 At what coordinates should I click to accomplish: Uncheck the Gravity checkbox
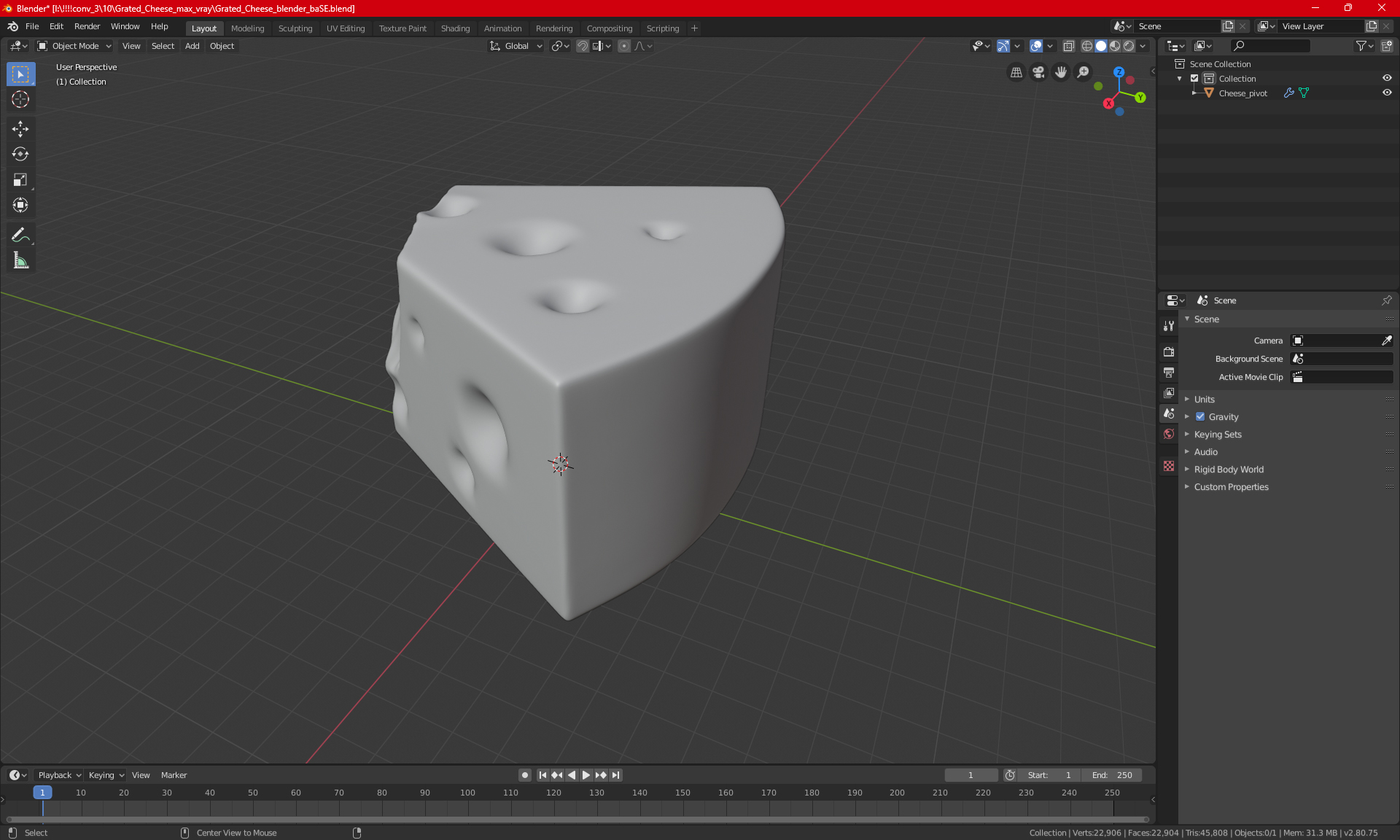[1200, 417]
